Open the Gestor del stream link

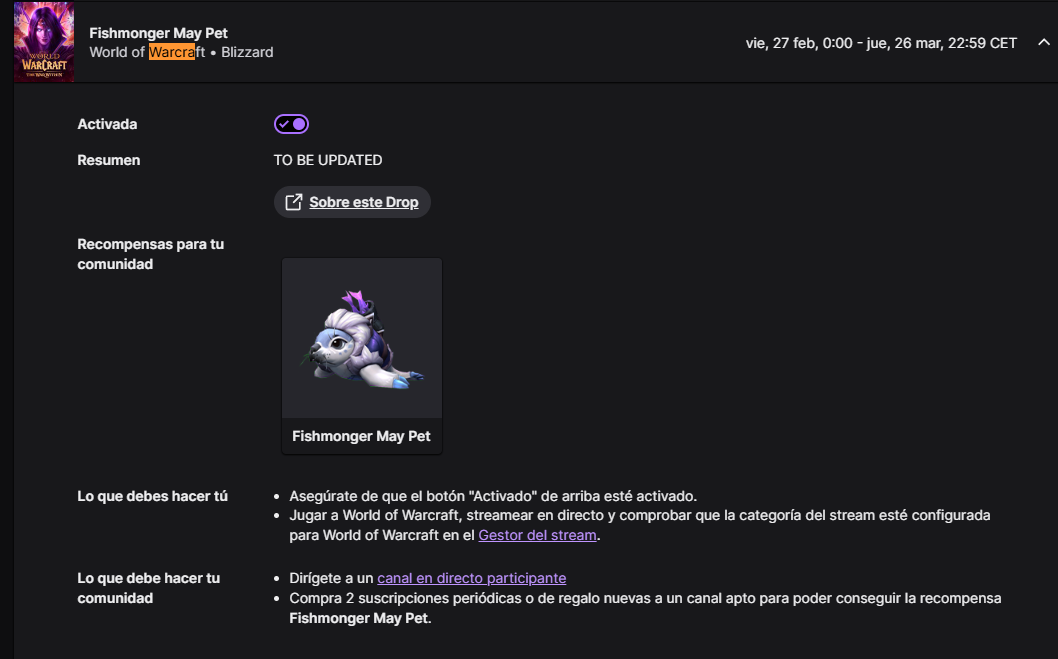coord(537,535)
